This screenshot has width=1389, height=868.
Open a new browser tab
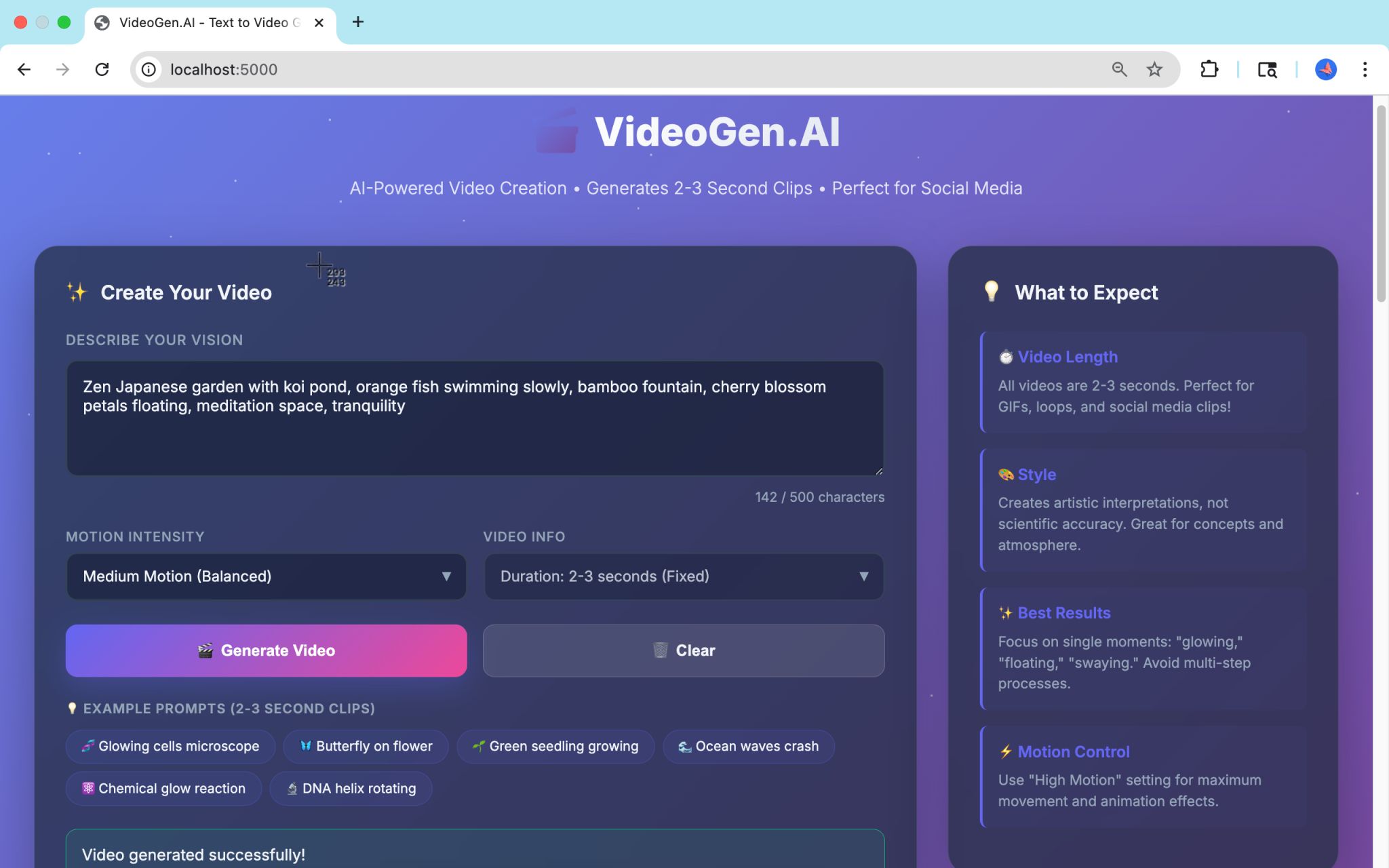click(359, 22)
